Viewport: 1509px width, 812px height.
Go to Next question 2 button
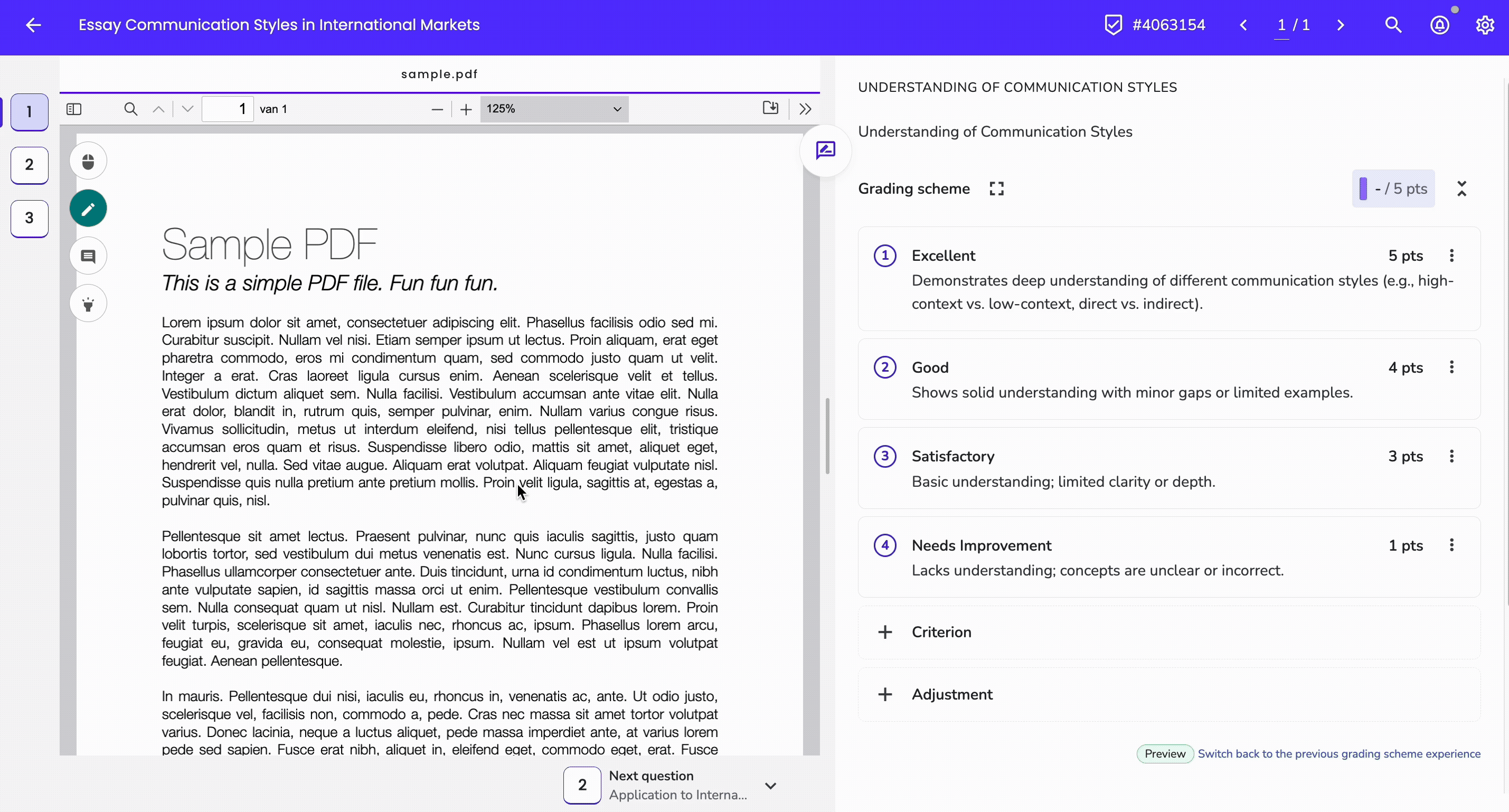tap(582, 785)
